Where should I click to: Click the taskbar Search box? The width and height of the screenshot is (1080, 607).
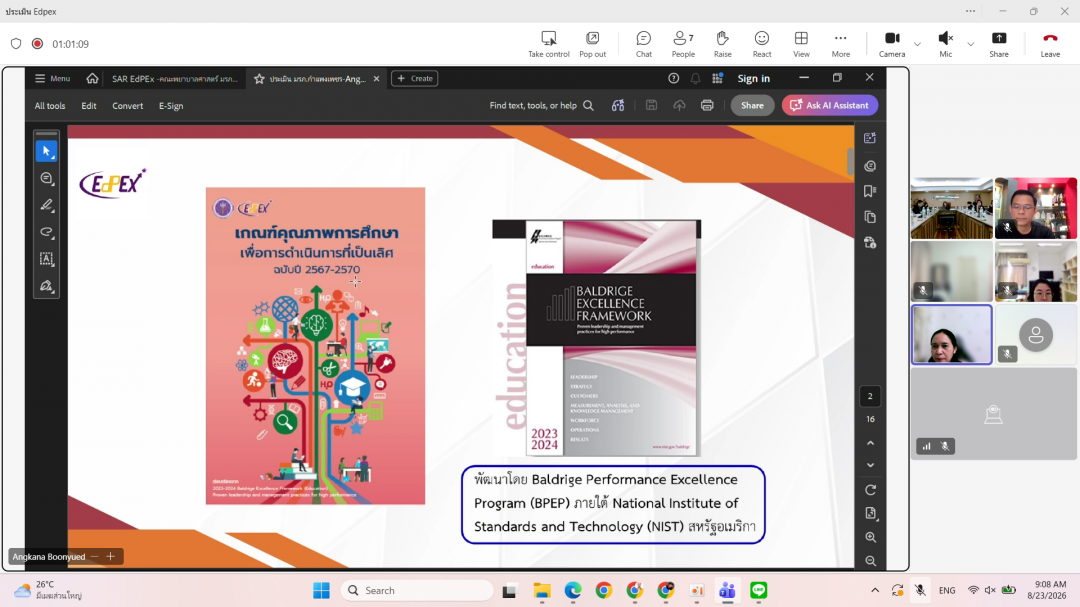[417, 590]
